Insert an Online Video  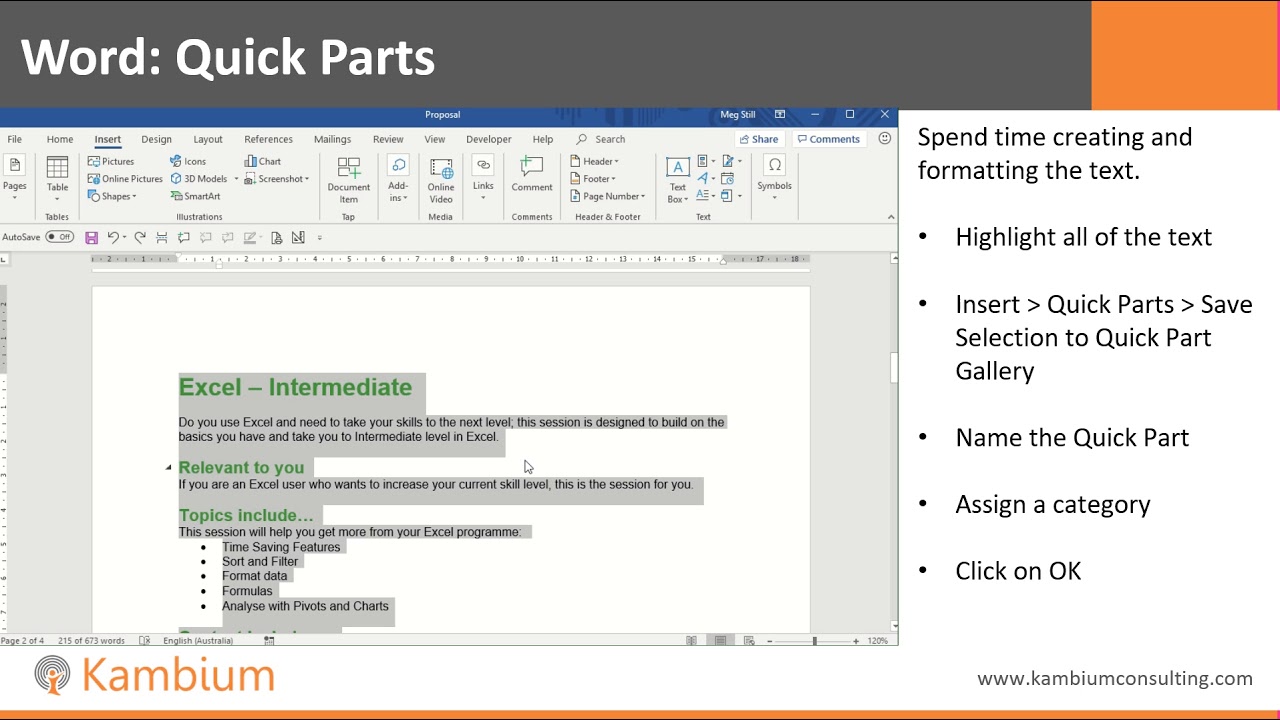point(441,180)
